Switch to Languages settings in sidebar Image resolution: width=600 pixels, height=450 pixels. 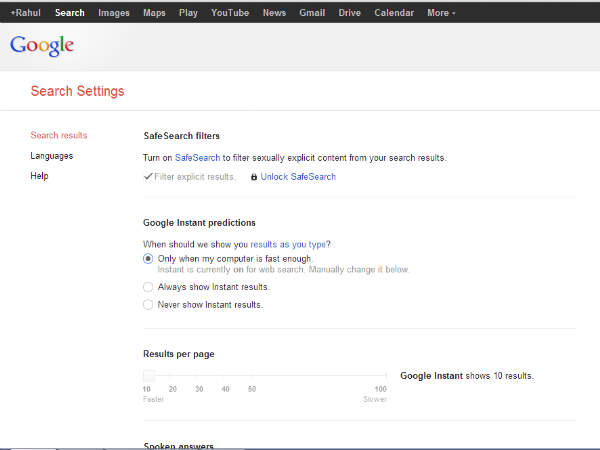(52, 156)
